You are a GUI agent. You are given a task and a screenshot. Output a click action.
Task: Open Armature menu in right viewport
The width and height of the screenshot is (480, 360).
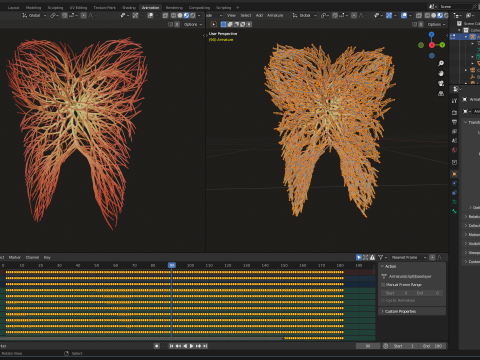coord(275,15)
